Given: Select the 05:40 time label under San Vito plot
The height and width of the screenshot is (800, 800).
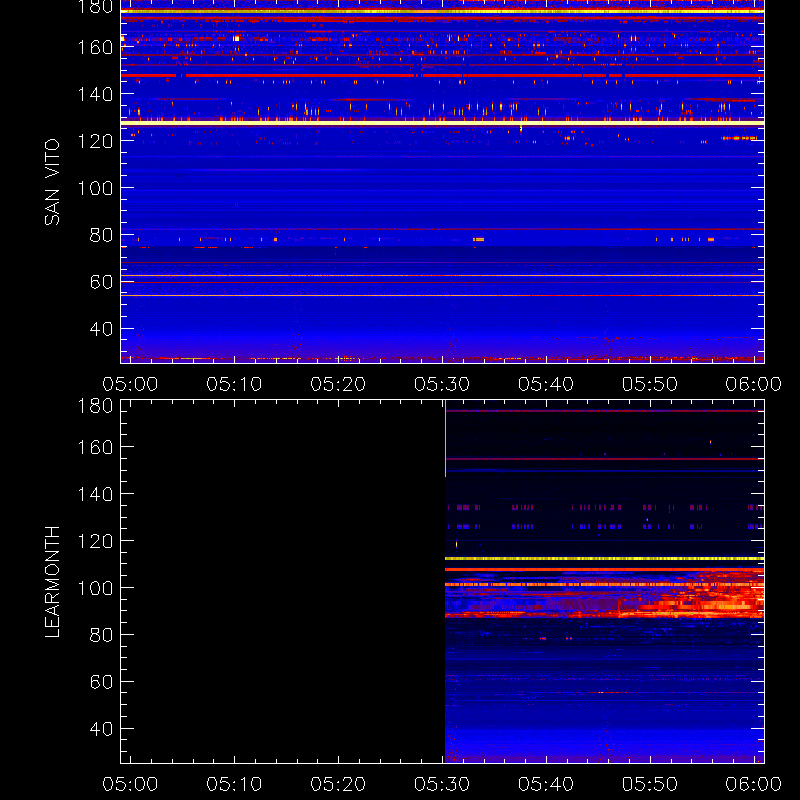Looking at the screenshot, I should click(546, 384).
